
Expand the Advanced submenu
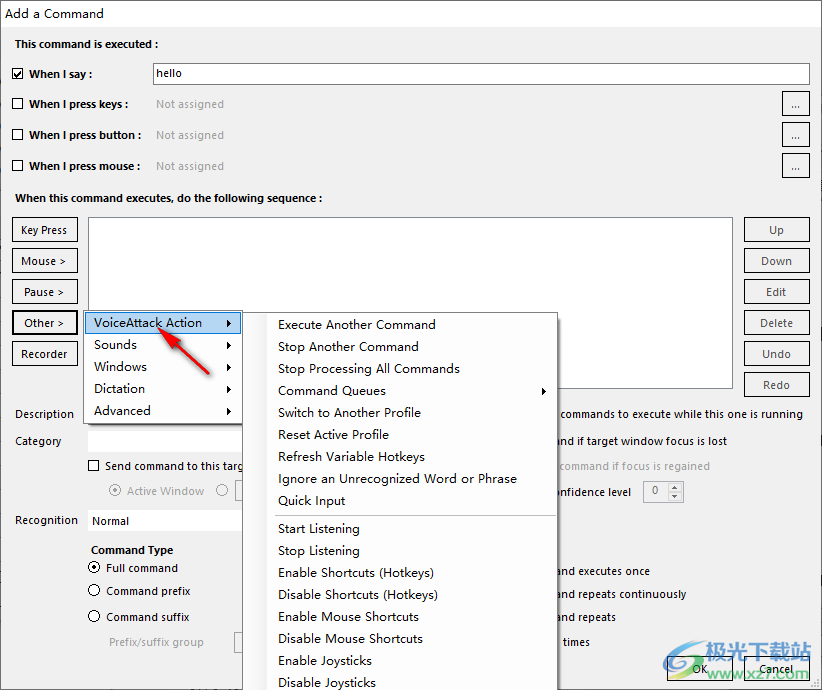click(163, 411)
